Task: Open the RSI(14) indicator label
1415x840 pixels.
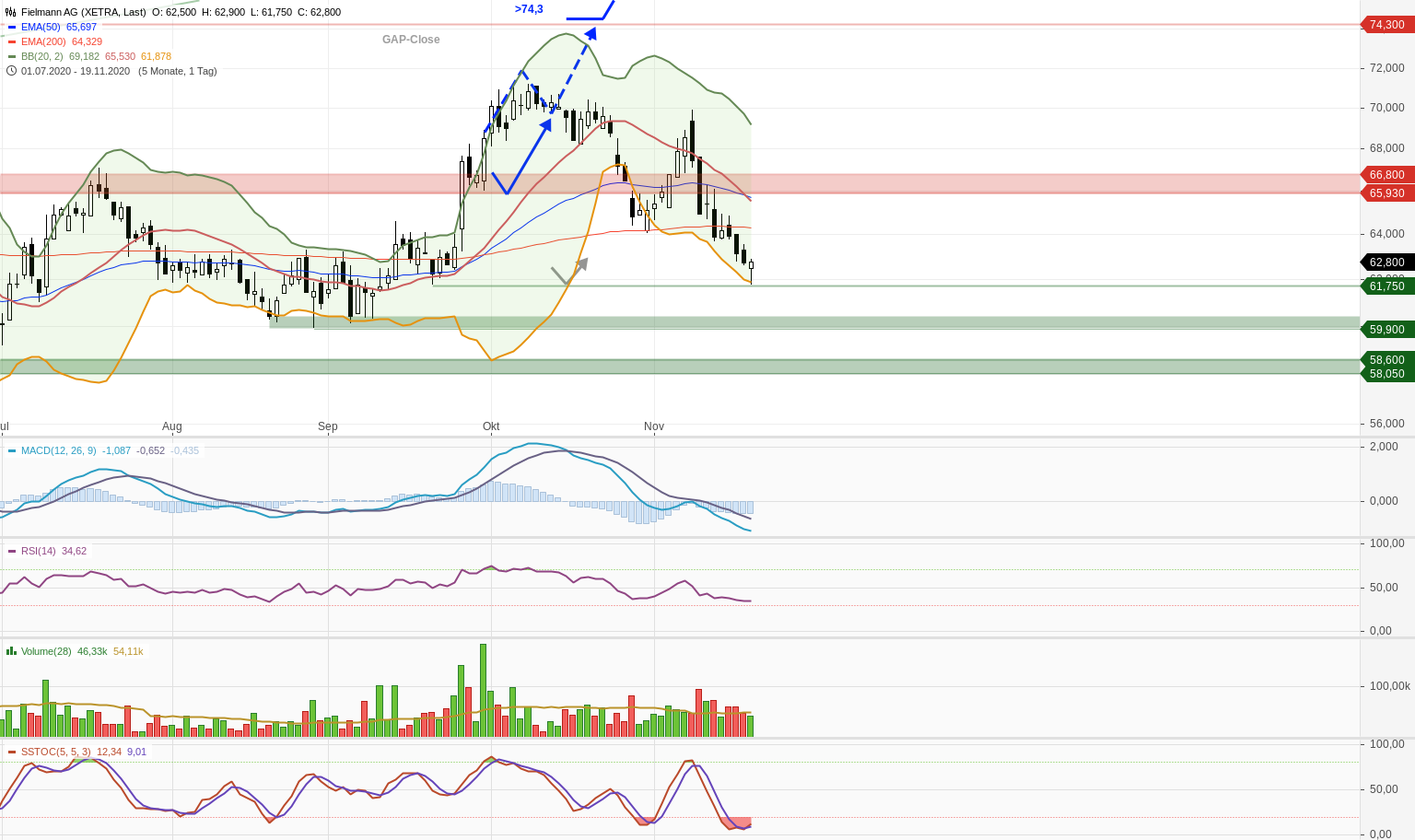Action: (x=39, y=551)
